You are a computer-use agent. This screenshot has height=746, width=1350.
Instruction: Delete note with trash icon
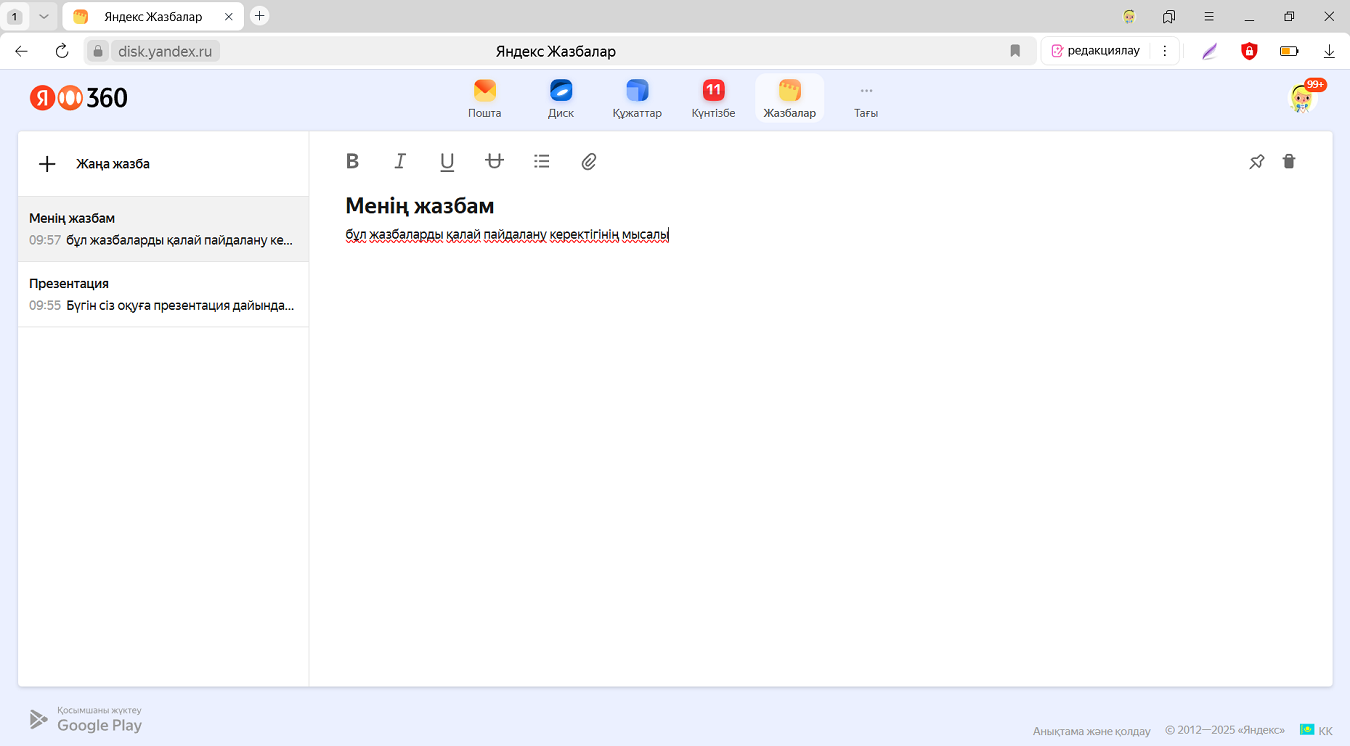[x=1289, y=161]
